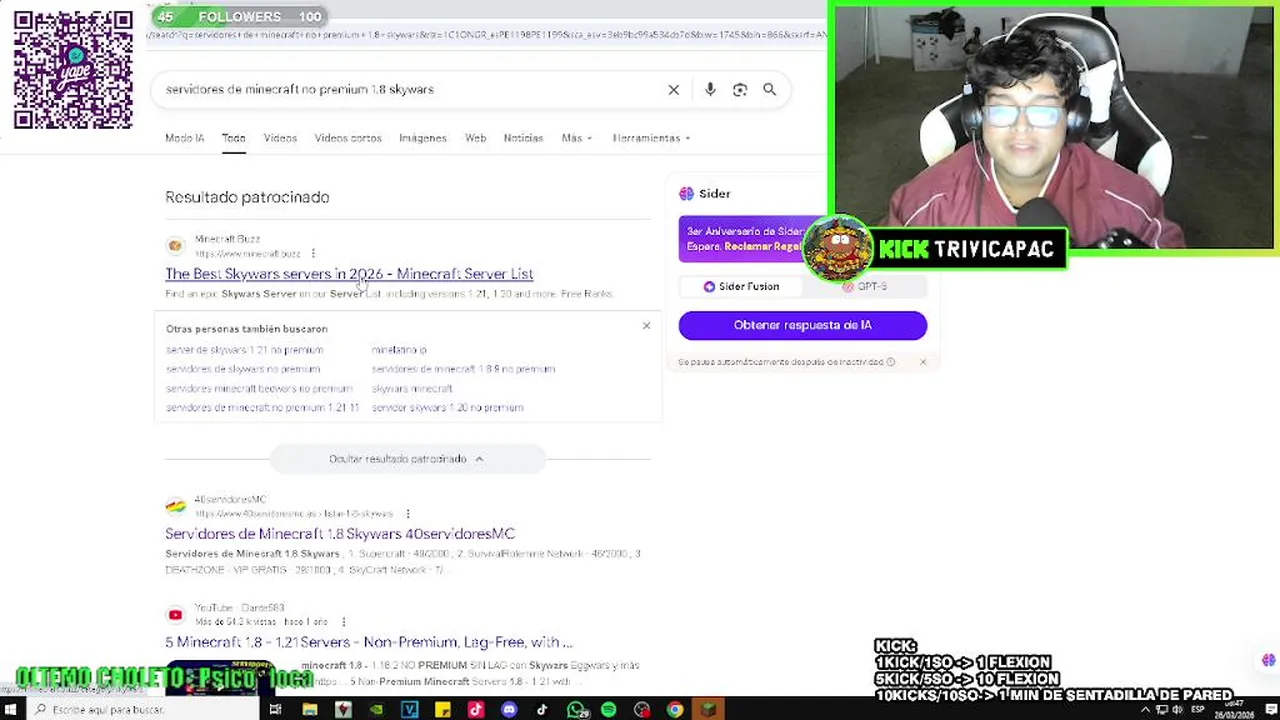Open the '5 Minecraft 1.8 - 1.21 Servers' video result
This screenshot has width=1280, height=720.
369,642
